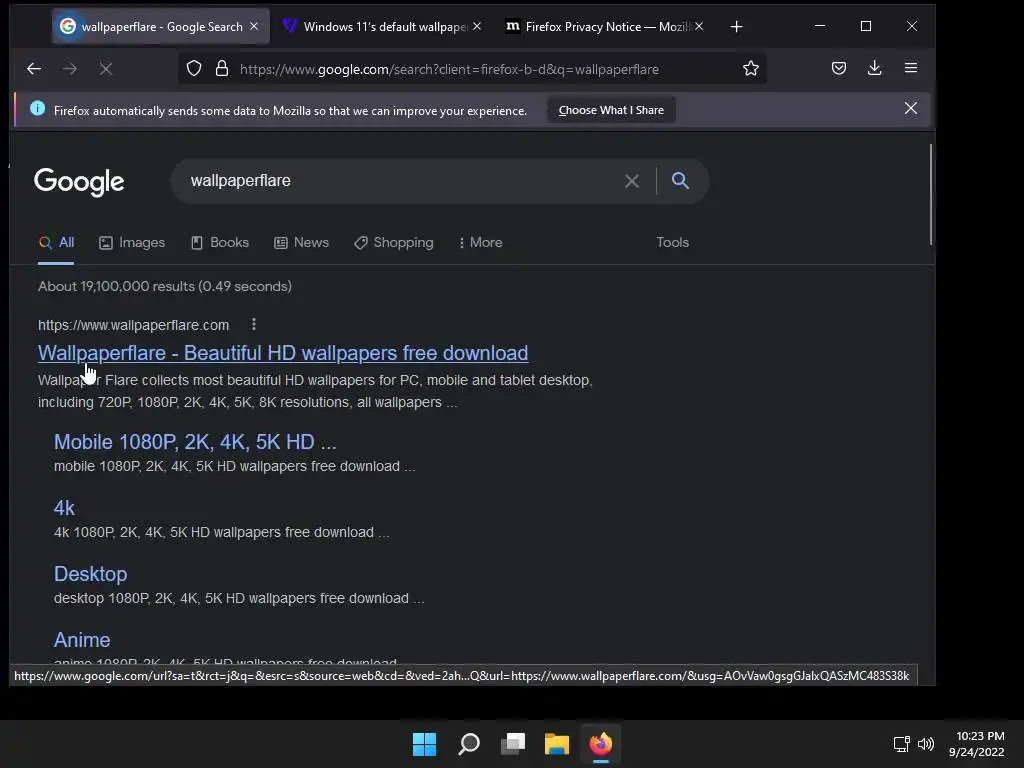Open the tracking protection shield icon

[194, 69]
